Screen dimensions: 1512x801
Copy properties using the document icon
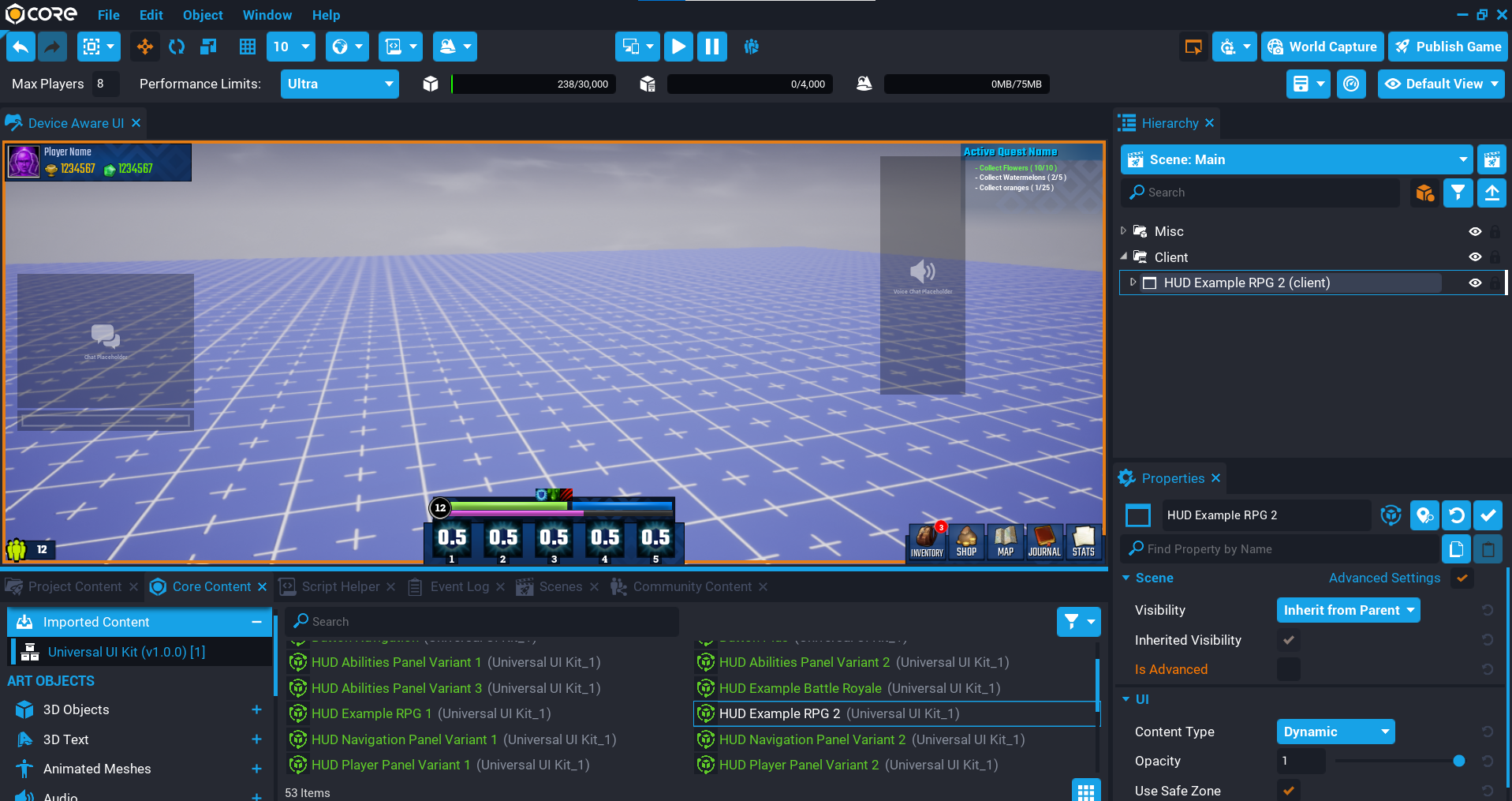click(x=1455, y=548)
